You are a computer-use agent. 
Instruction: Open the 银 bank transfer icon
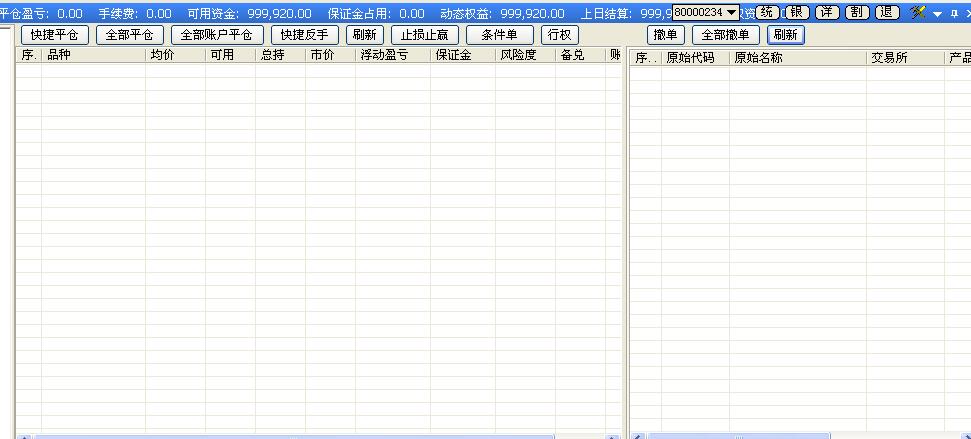coord(797,12)
